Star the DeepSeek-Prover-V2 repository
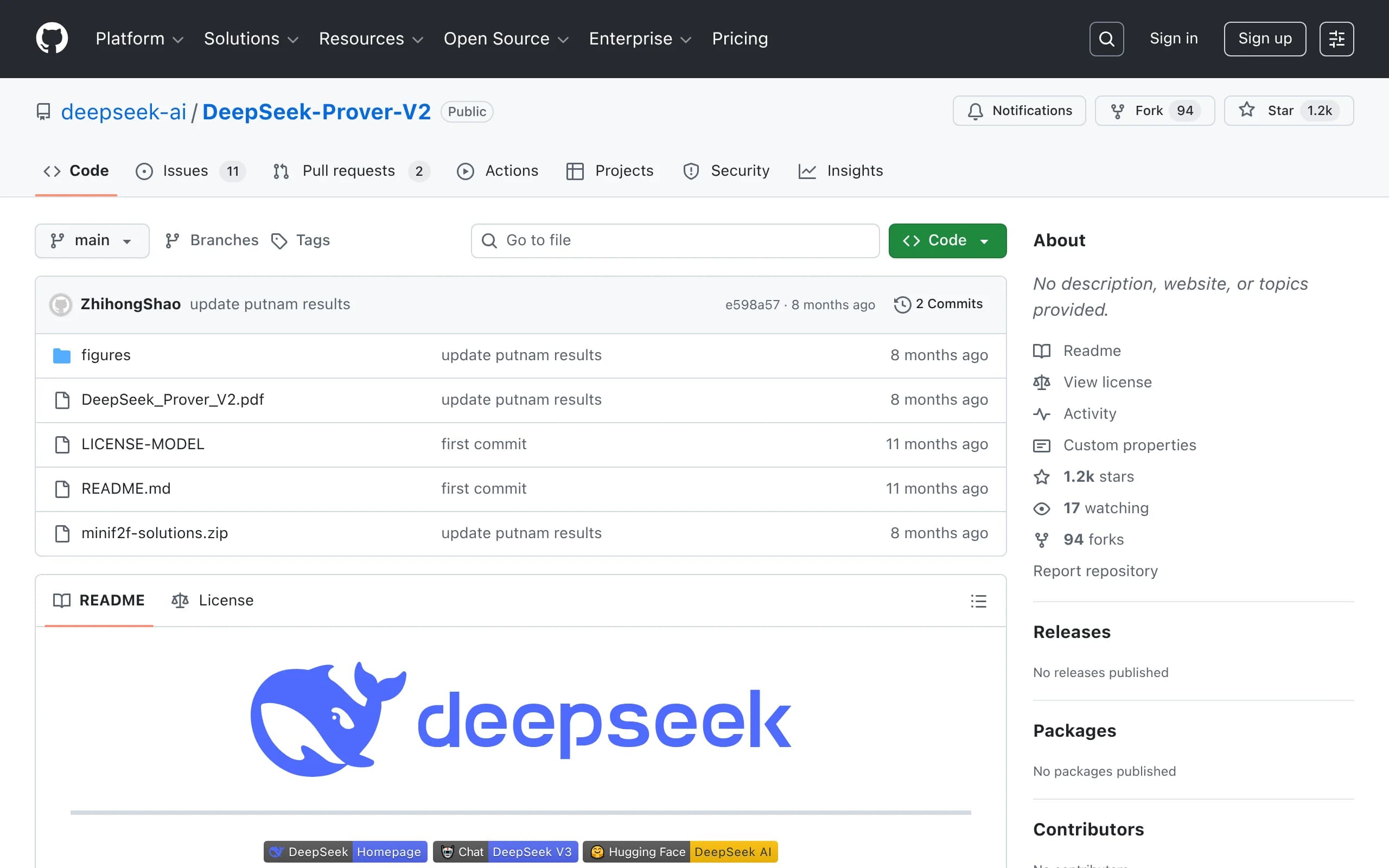 point(1289,111)
